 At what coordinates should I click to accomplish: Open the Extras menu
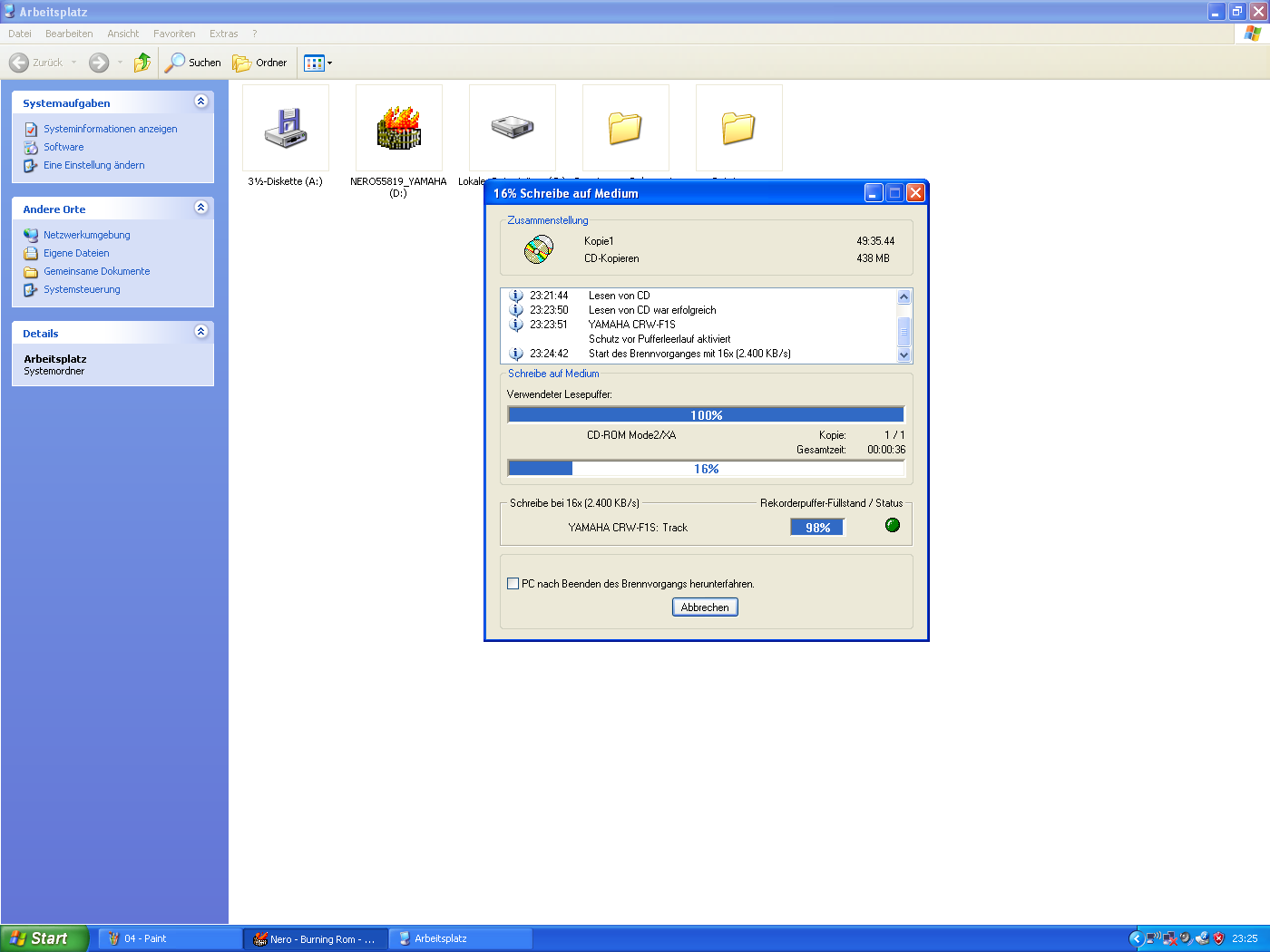[x=223, y=34]
